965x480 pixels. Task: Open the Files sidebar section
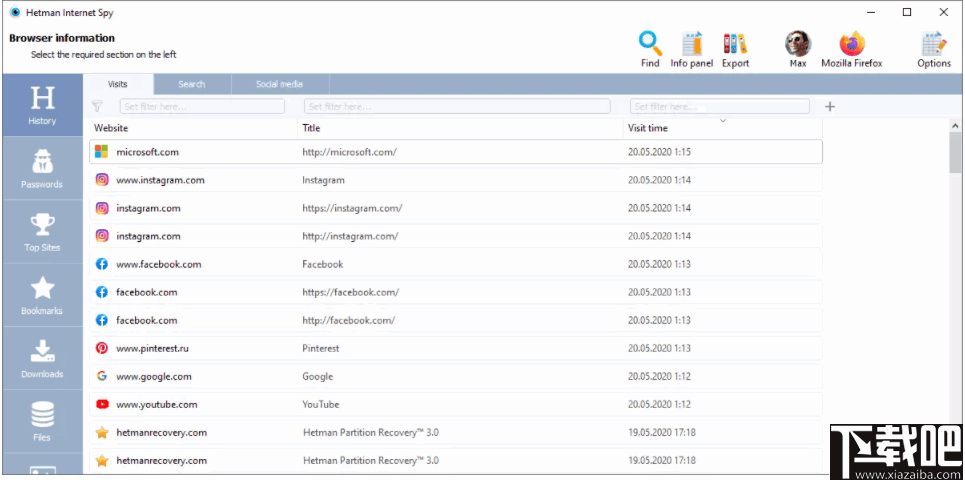tap(42, 422)
